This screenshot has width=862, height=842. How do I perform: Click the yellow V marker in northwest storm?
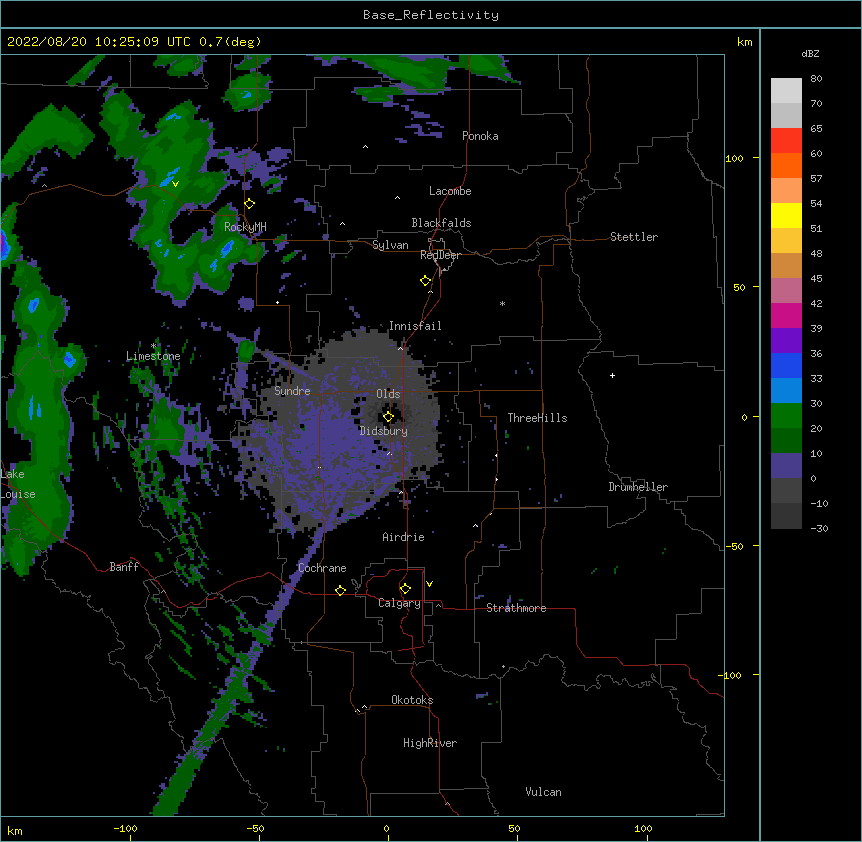[175, 184]
